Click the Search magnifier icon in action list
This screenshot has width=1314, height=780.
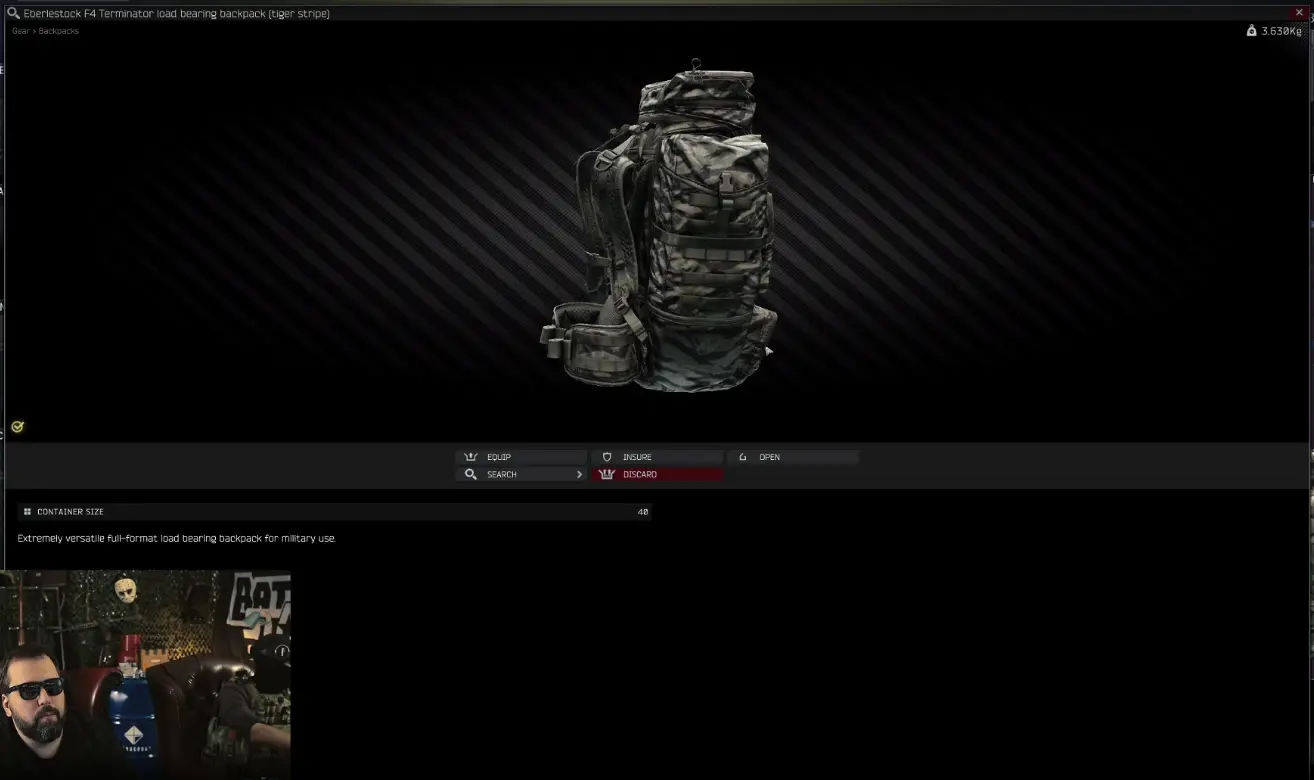[x=471, y=474]
